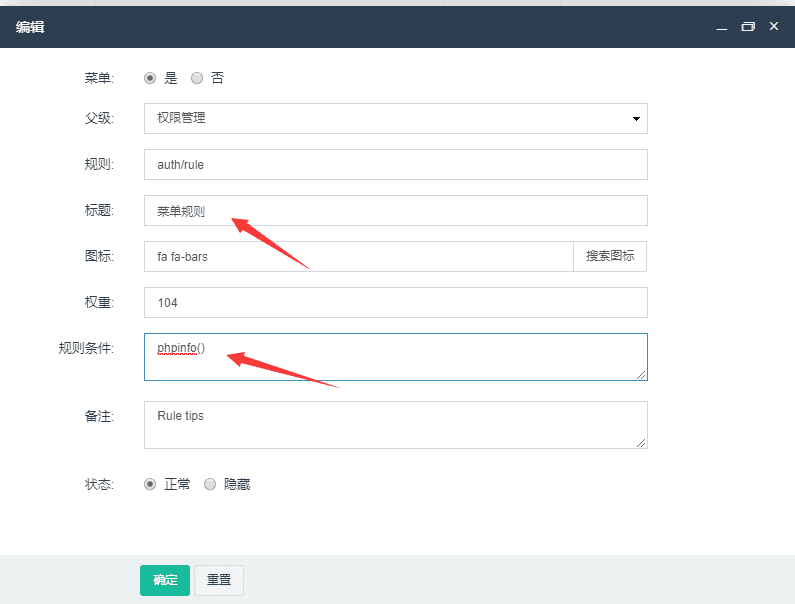Set 状态 to 隐藏
795x604 pixels.
(210, 484)
